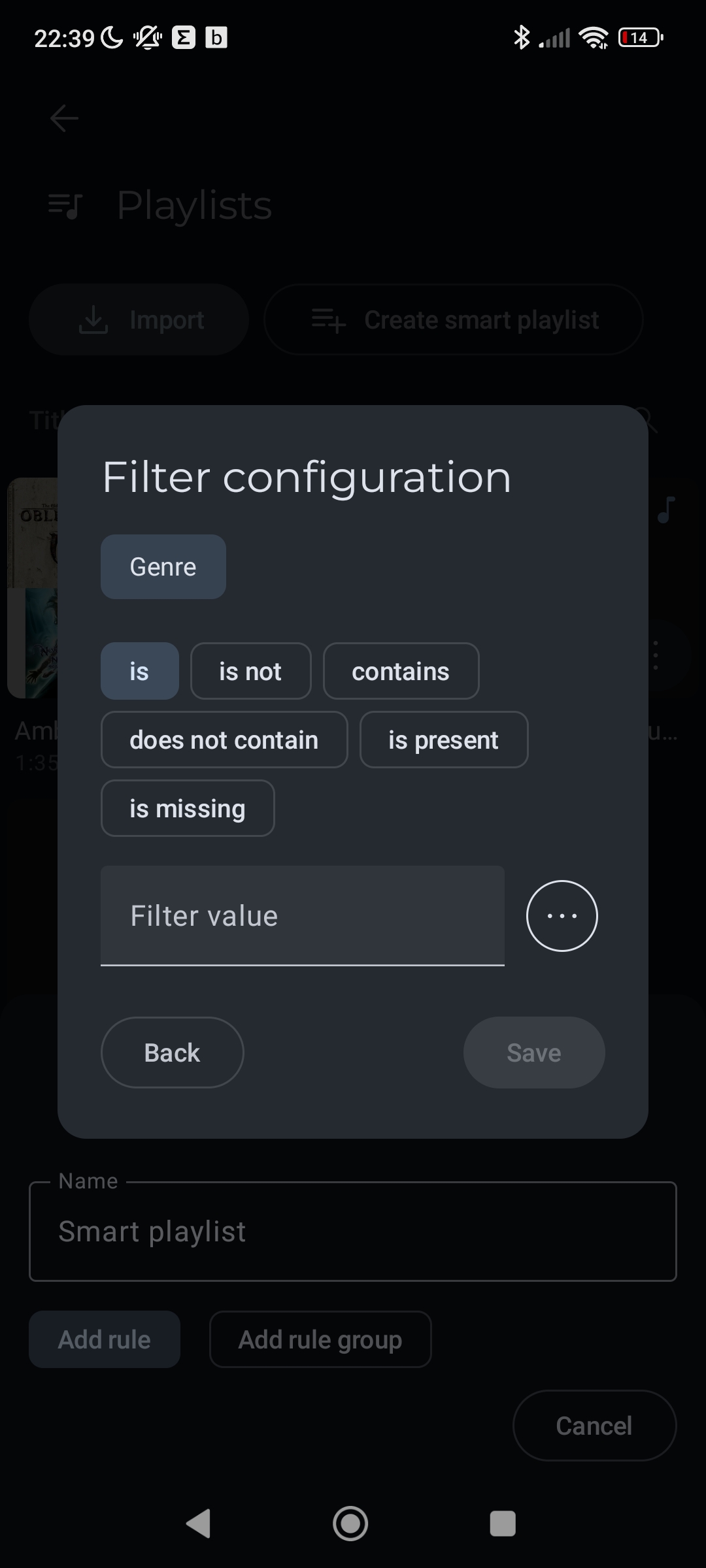
Task: Choose the "contains" operator chip
Action: (401, 672)
